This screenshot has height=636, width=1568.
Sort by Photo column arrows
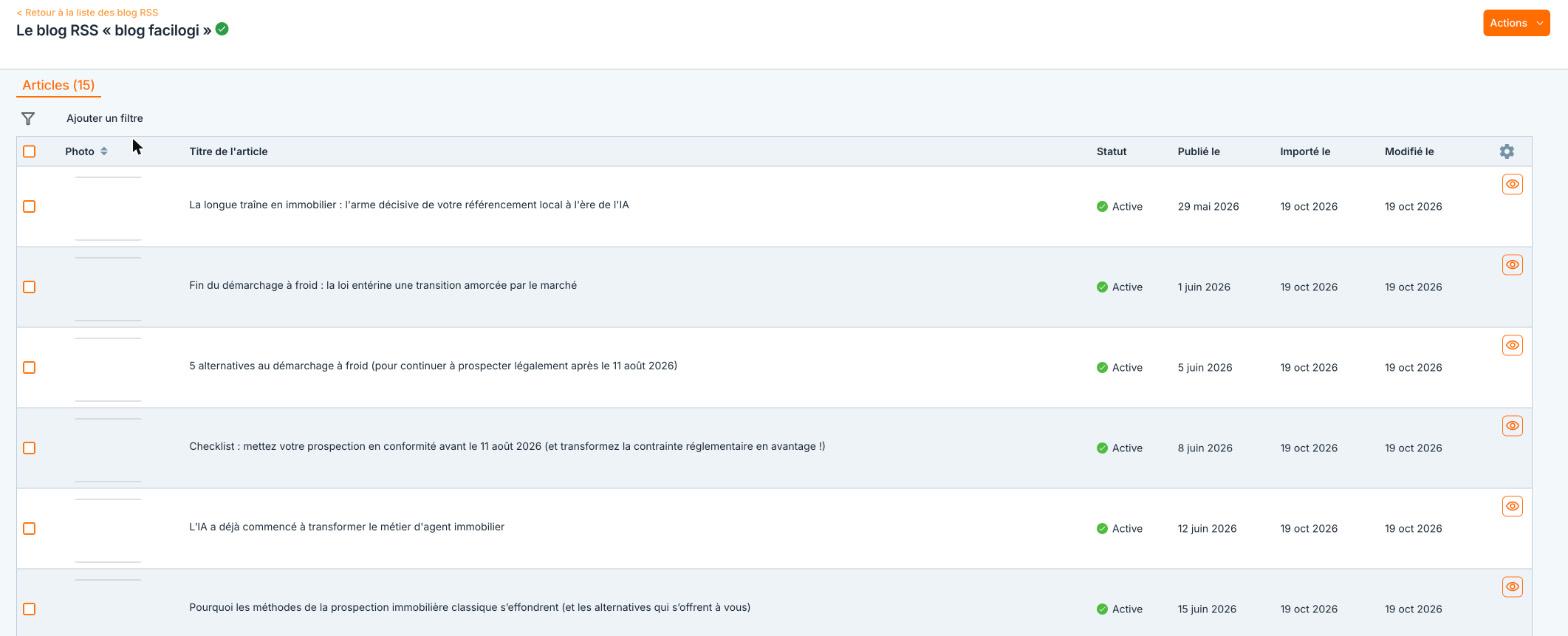103,151
